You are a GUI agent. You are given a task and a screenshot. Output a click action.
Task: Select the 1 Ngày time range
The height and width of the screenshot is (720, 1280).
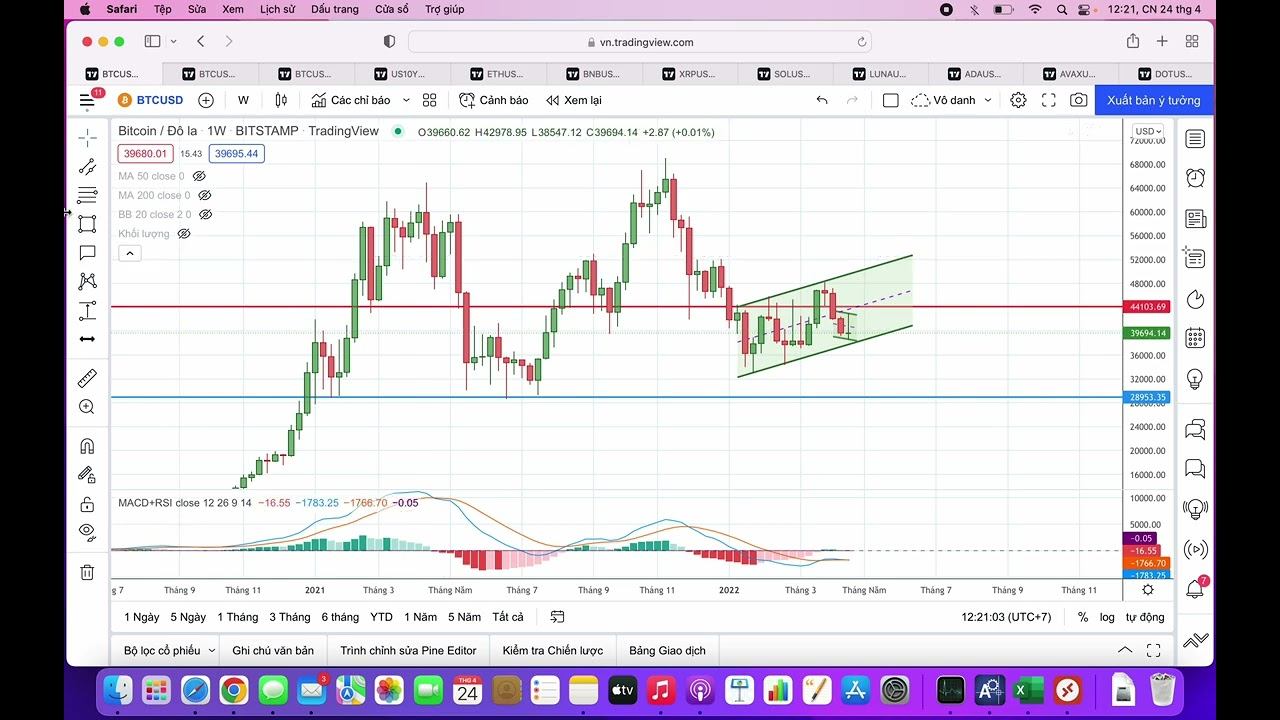click(x=141, y=617)
